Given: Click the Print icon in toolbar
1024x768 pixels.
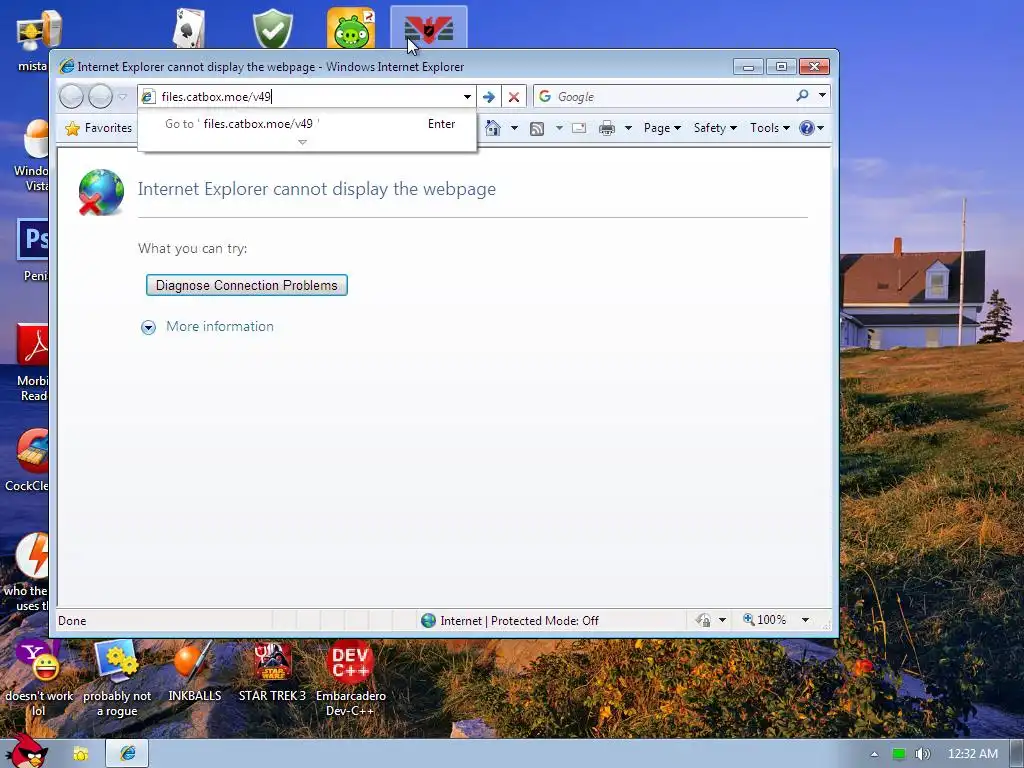Looking at the screenshot, I should (x=607, y=128).
